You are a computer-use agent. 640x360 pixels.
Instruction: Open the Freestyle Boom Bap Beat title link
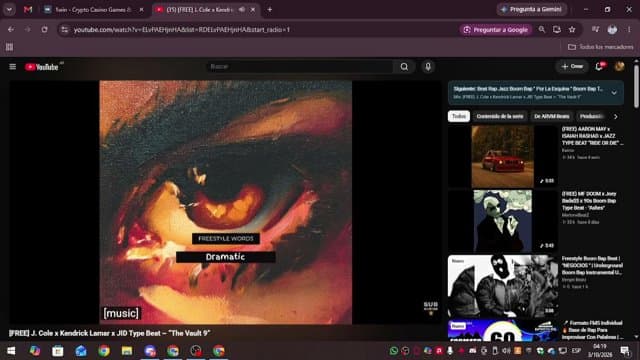[x=592, y=265]
